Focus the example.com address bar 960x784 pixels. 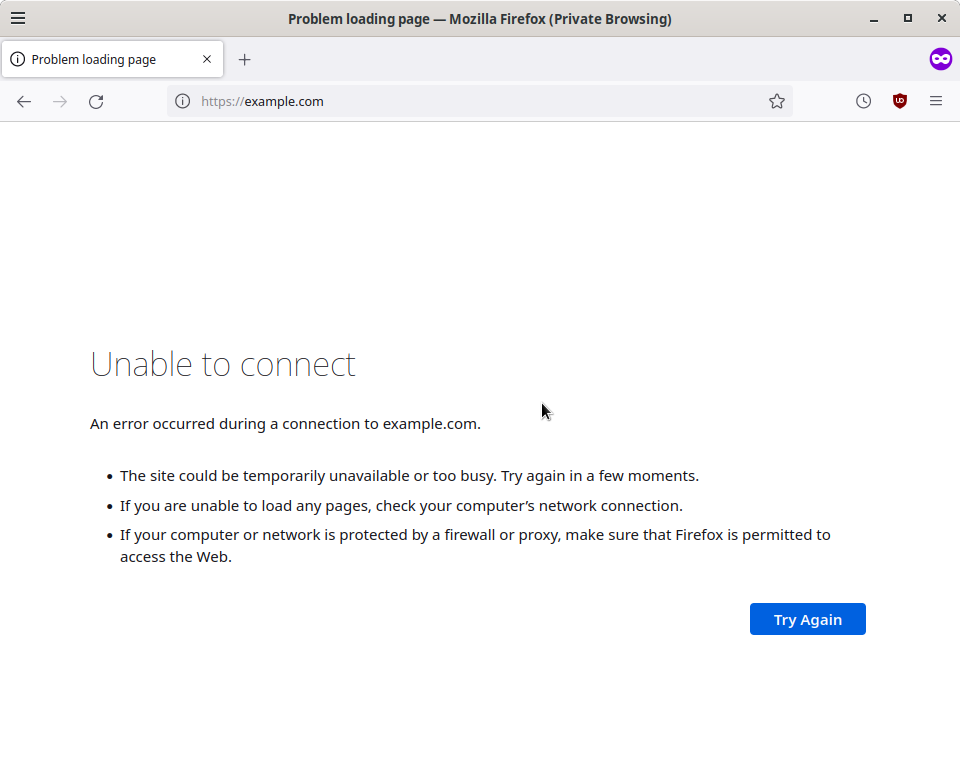(480, 101)
